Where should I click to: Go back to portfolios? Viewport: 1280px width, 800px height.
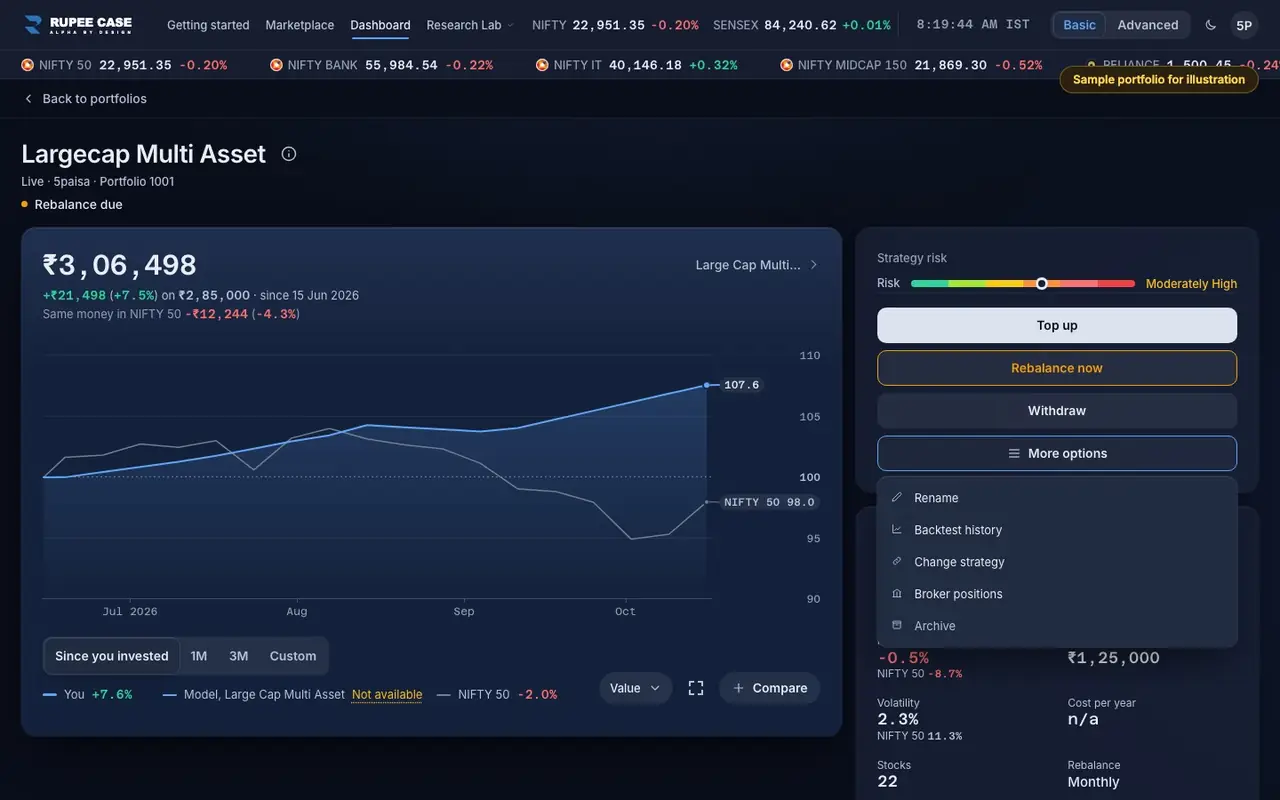coord(85,99)
